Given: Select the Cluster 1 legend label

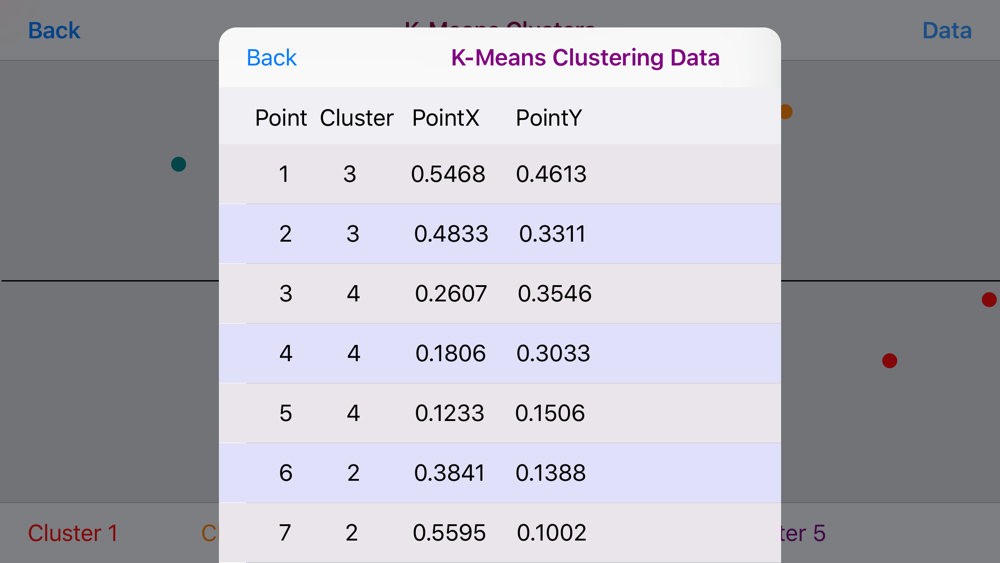Looking at the screenshot, I should [73, 533].
